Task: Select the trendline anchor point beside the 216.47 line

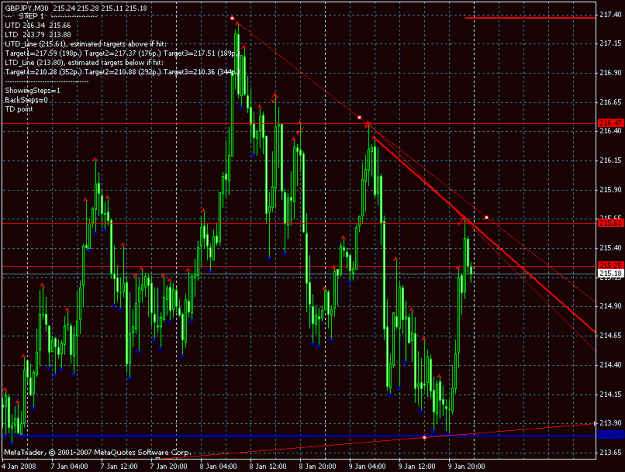Action: coord(360,118)
